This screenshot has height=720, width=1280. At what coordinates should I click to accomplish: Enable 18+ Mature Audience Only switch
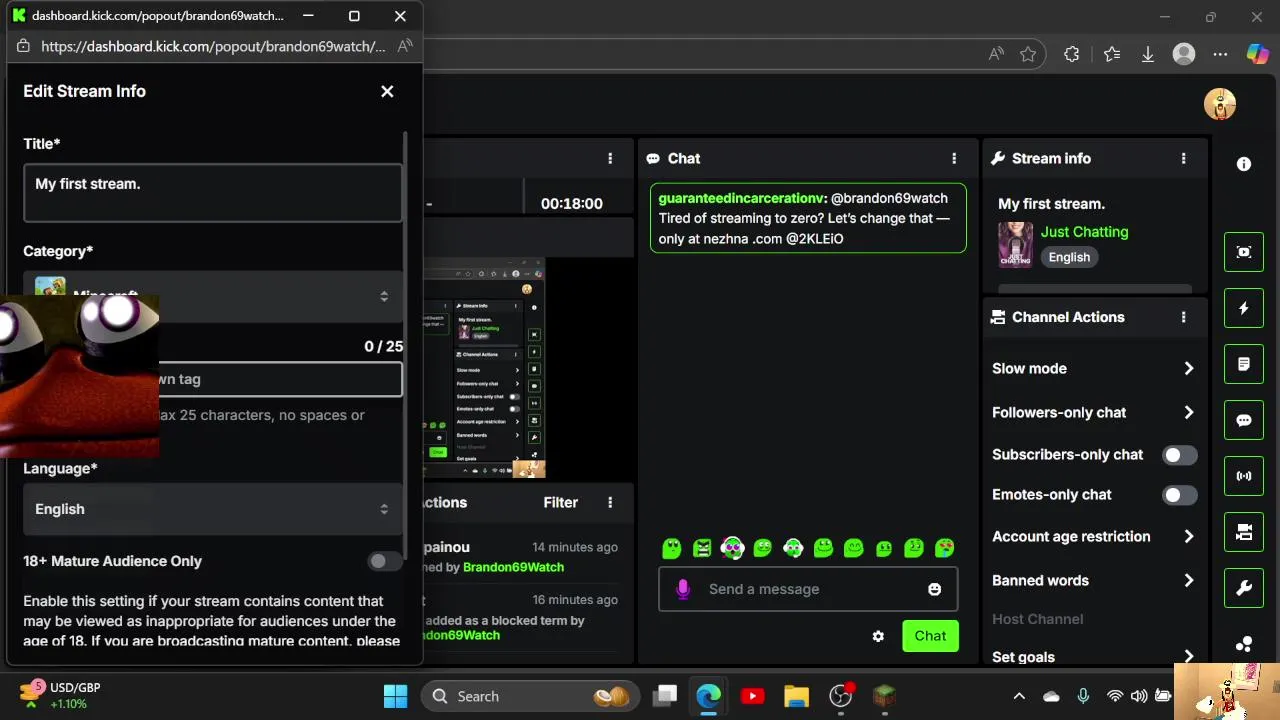point(385,561)
